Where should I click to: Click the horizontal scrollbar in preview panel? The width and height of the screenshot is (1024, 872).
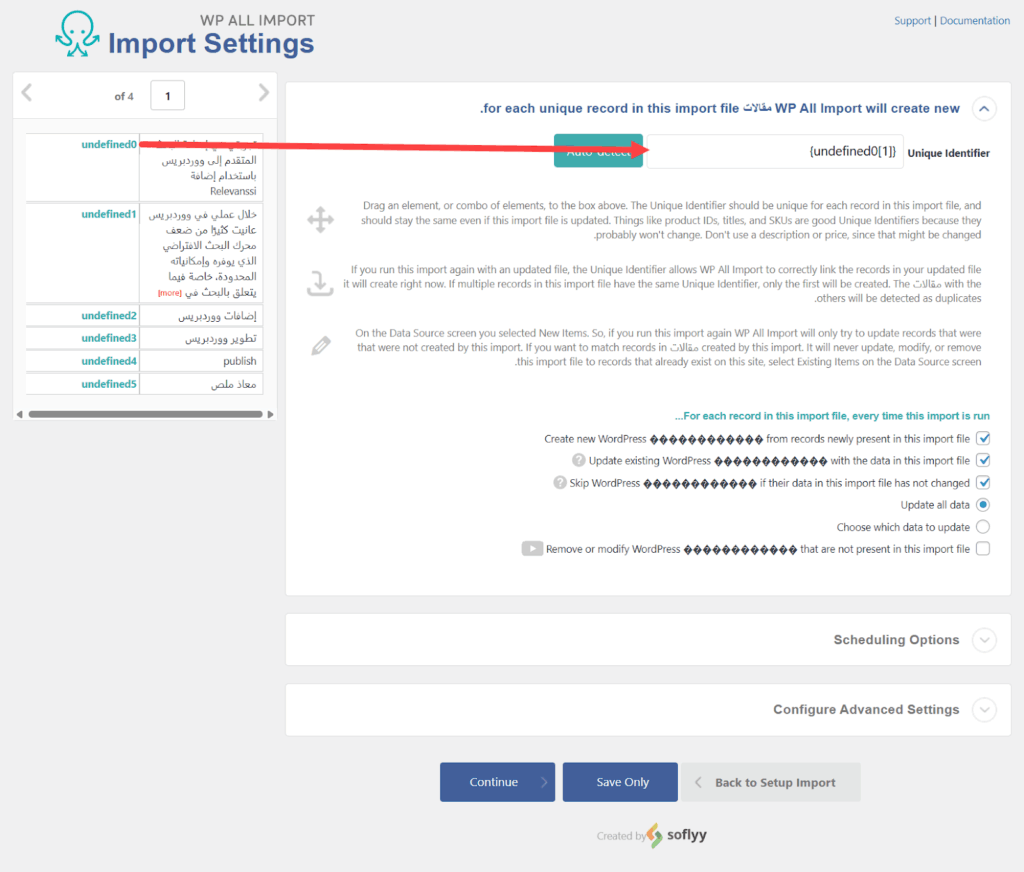[x=140, y=414]
